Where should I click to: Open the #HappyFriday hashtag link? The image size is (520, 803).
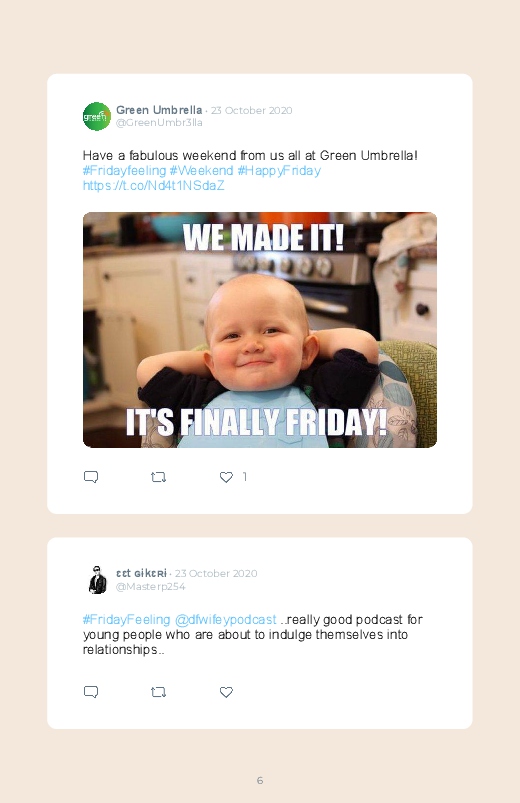click(279, 171)
